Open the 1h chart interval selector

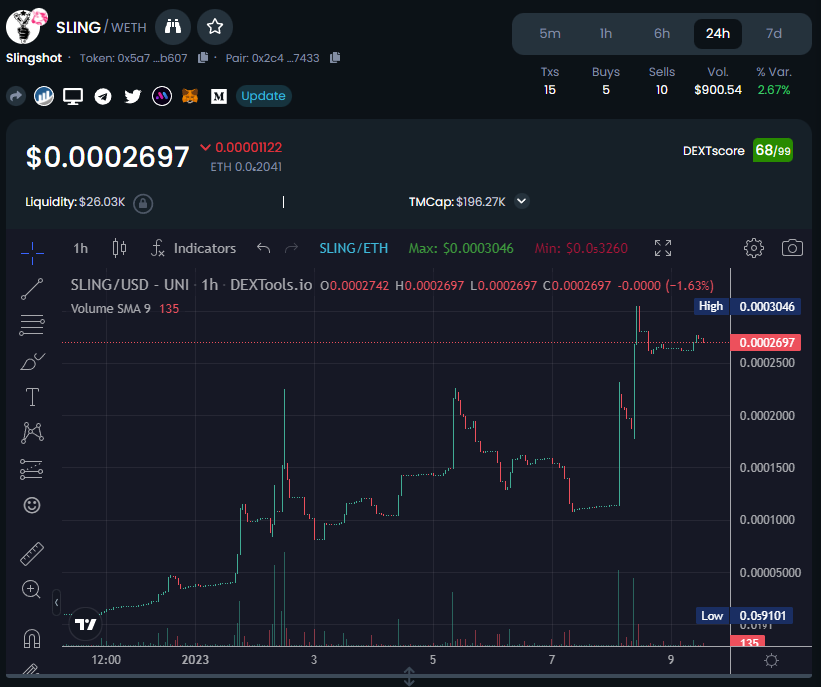[81, 248]
